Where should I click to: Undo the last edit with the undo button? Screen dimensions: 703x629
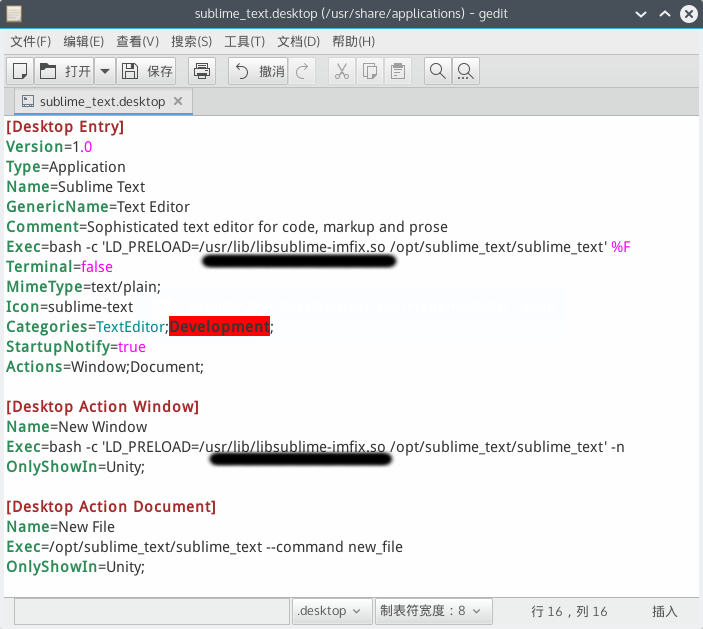click(258, 71)
